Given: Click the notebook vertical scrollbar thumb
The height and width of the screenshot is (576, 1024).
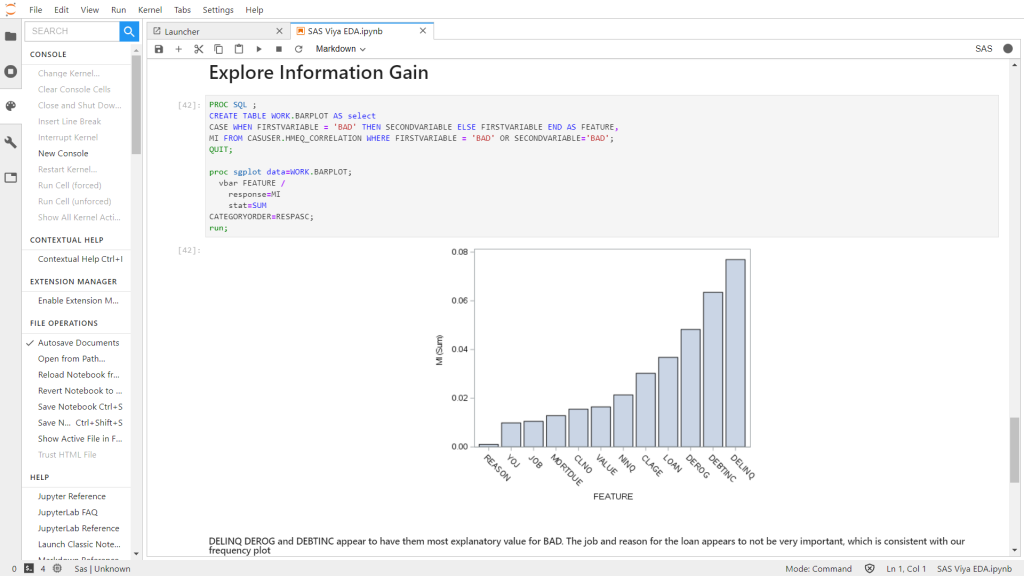Looking at the screenshot, I should (1014, 448).
